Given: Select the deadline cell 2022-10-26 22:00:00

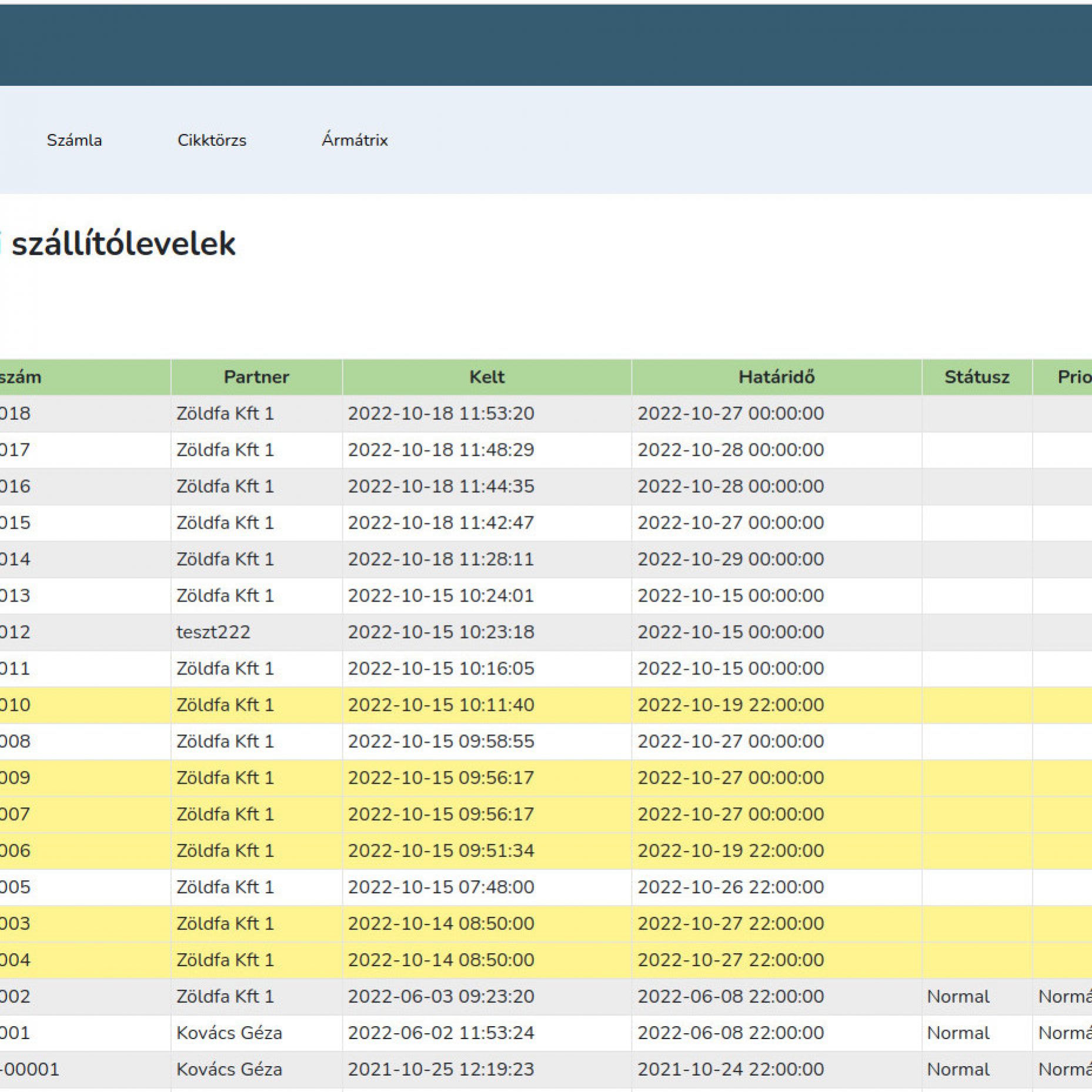Looking at the screenshot, I should tap(730, 887).
